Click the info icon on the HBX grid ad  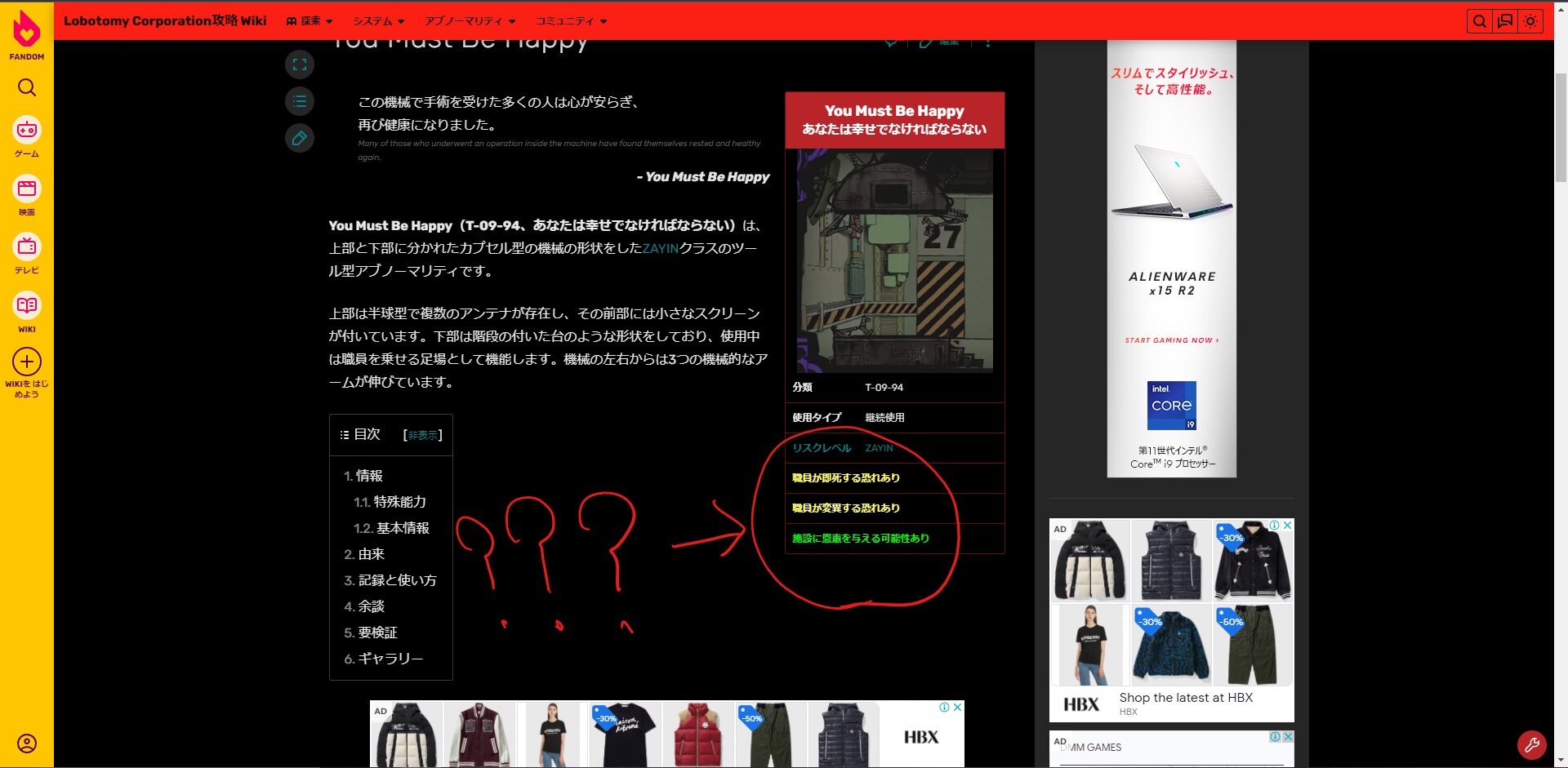pyautogui.click(x=1275, y=526)
